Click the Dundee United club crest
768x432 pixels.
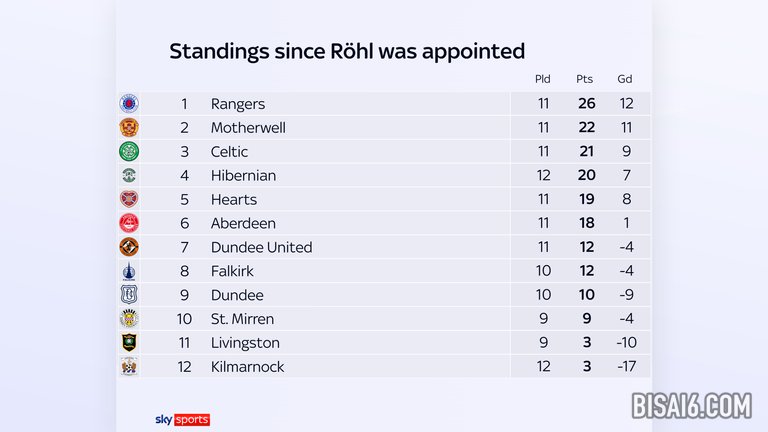click(129, 247)
